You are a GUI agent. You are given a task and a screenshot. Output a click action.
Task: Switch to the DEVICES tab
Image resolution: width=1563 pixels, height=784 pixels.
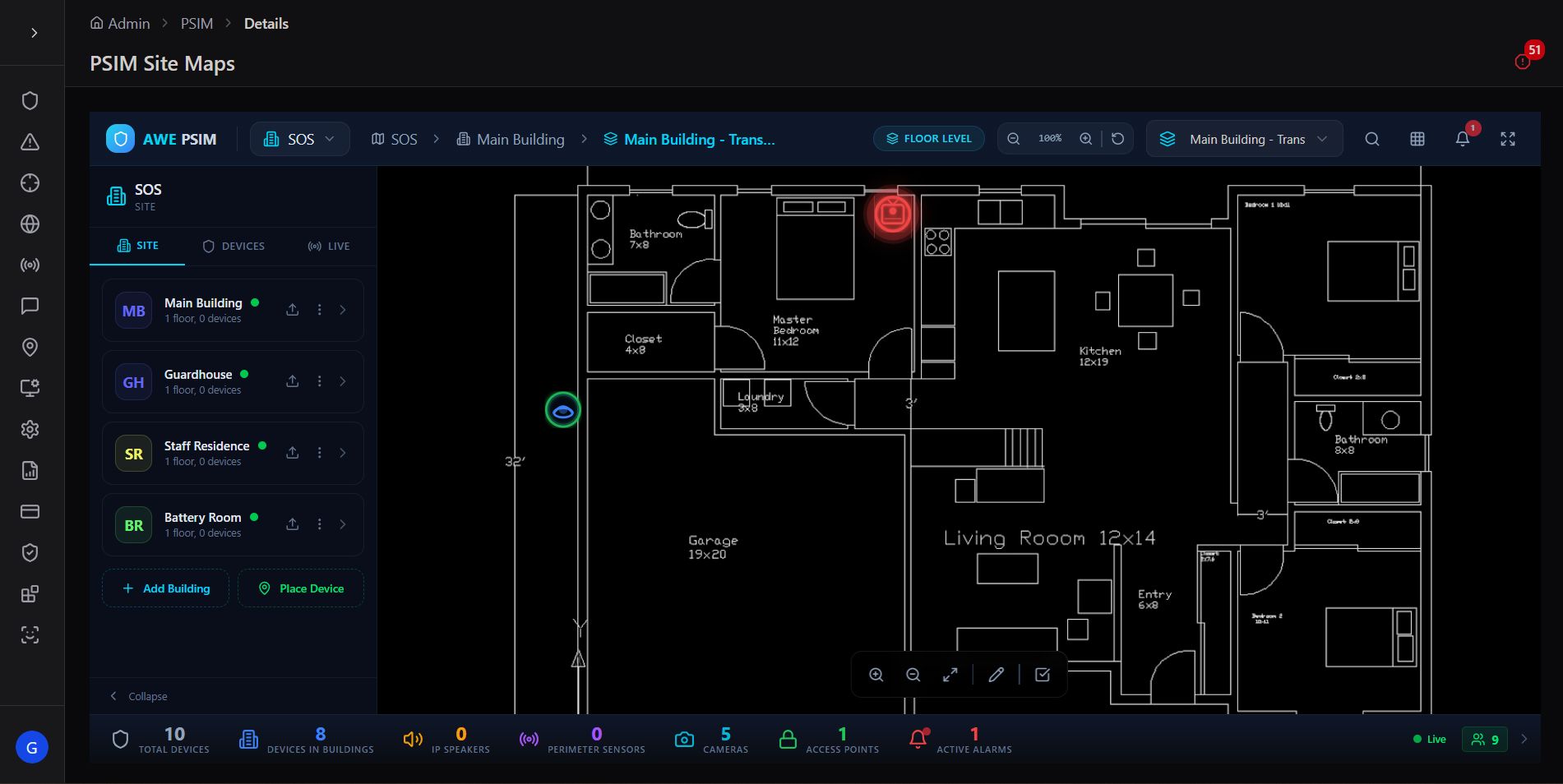click(x=234, y=246)
